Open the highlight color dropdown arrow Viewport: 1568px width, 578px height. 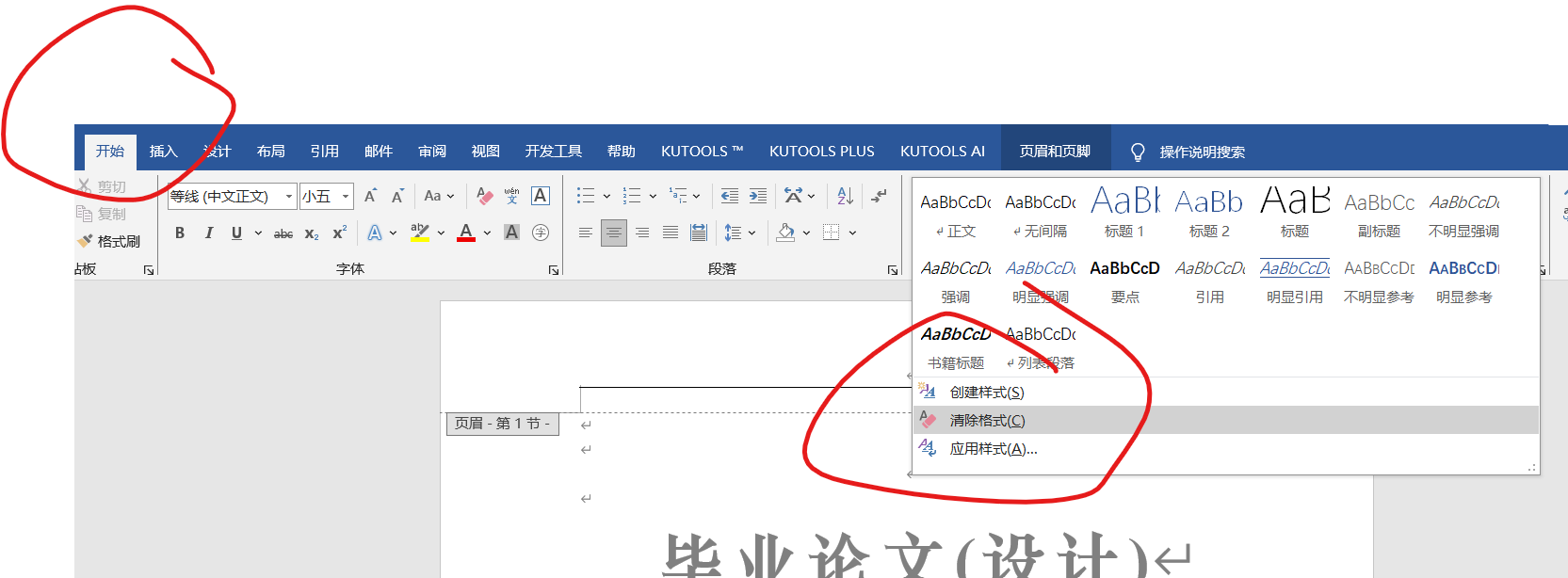(x=441, y=233)
